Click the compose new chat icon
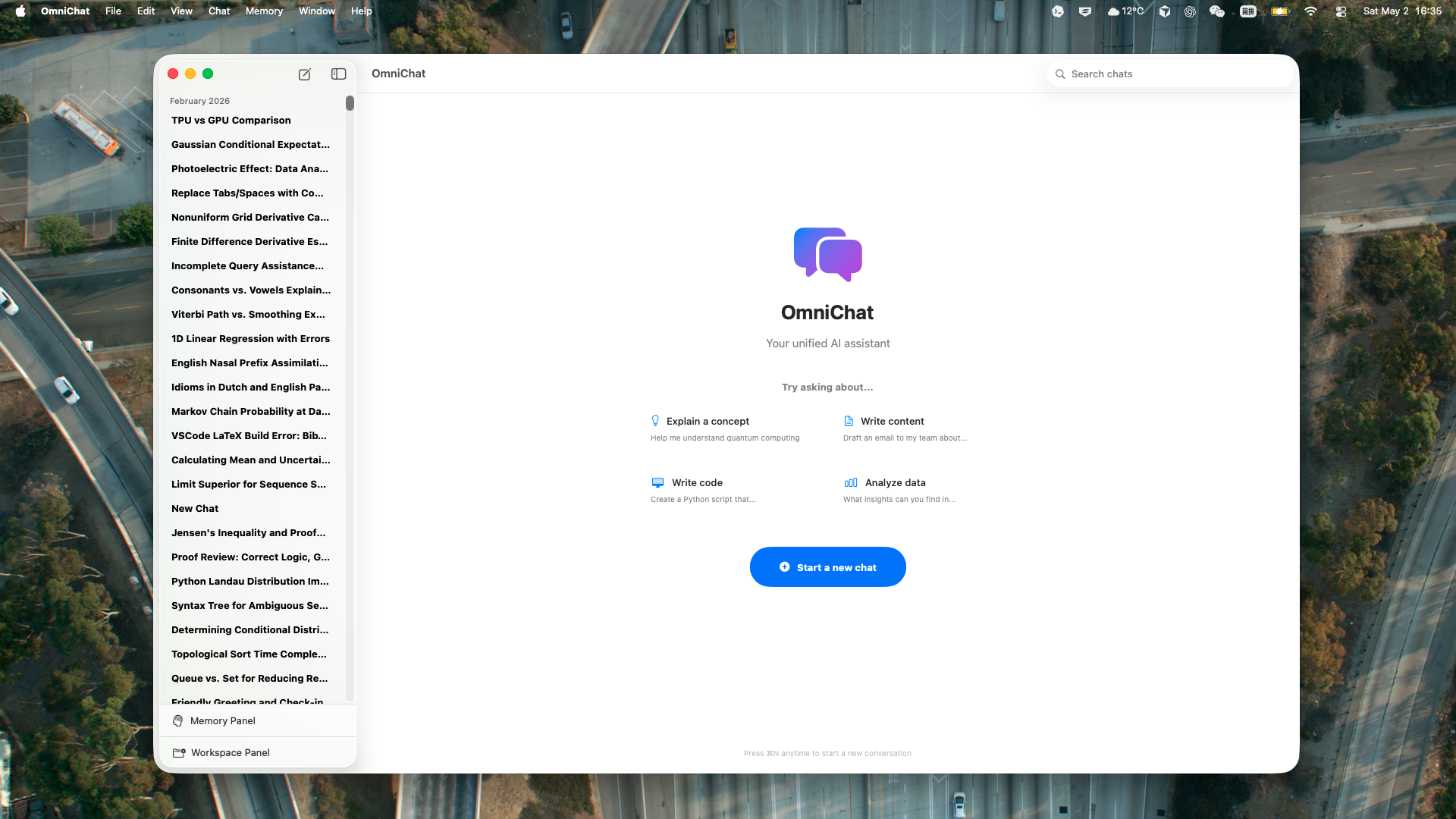This screenshot has height=819, width=1456. pos(304,74)
